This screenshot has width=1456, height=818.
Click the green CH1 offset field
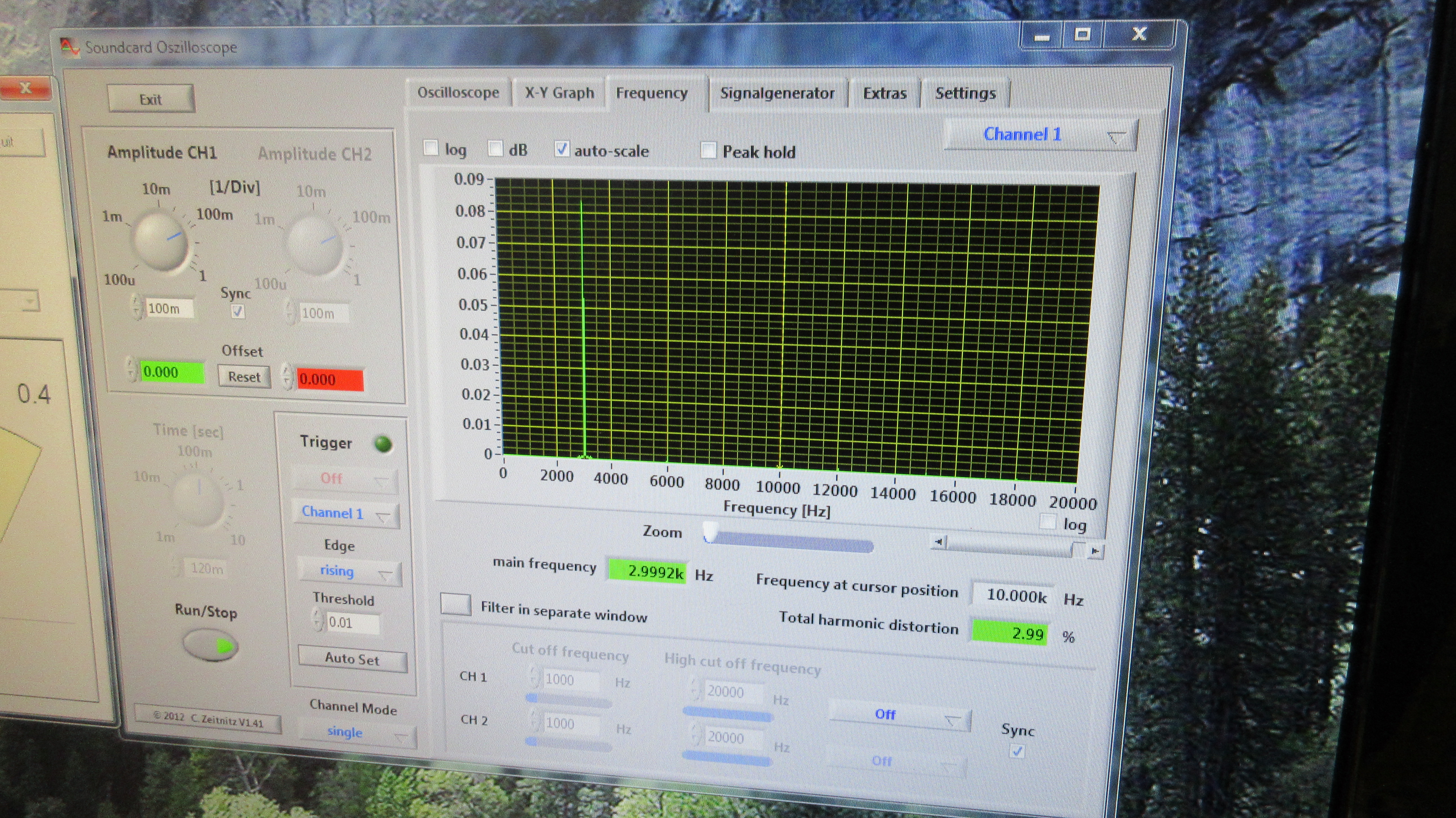tap(172, 372)
